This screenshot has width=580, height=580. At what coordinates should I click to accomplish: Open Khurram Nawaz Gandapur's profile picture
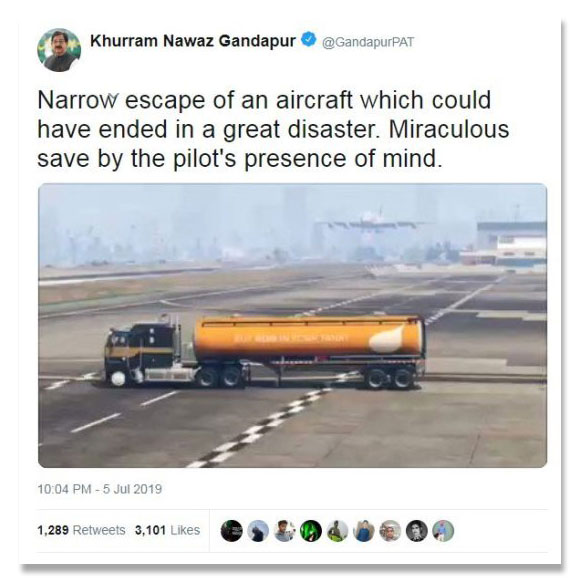click(59, 50)
